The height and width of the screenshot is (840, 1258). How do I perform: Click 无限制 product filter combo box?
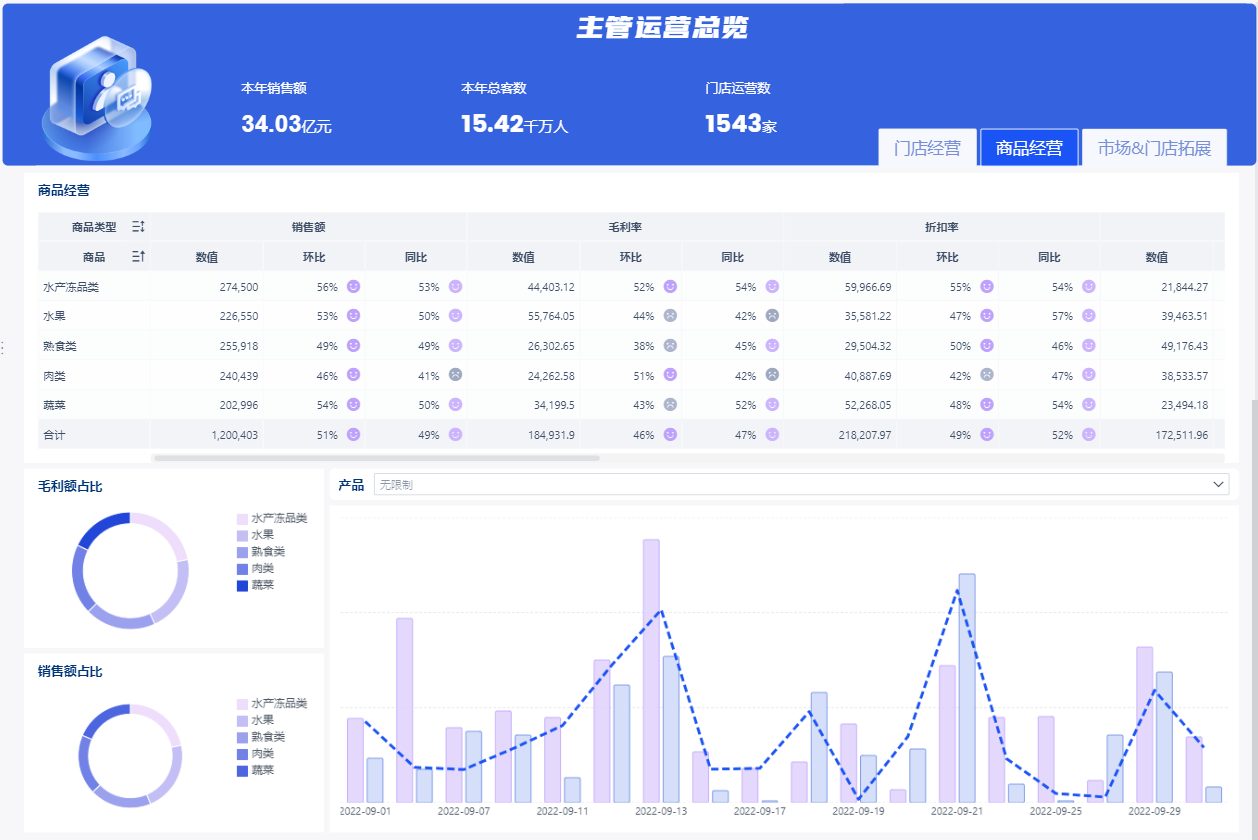pyautogui.click(x=801, y=484)
